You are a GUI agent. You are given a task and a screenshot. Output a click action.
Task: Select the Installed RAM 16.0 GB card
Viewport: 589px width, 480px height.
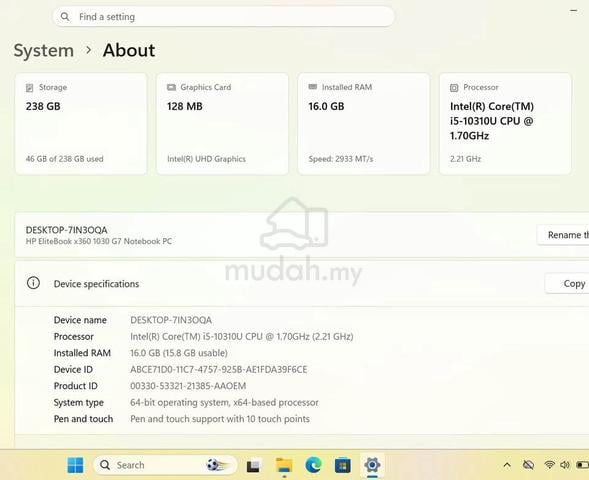[364, 124]
